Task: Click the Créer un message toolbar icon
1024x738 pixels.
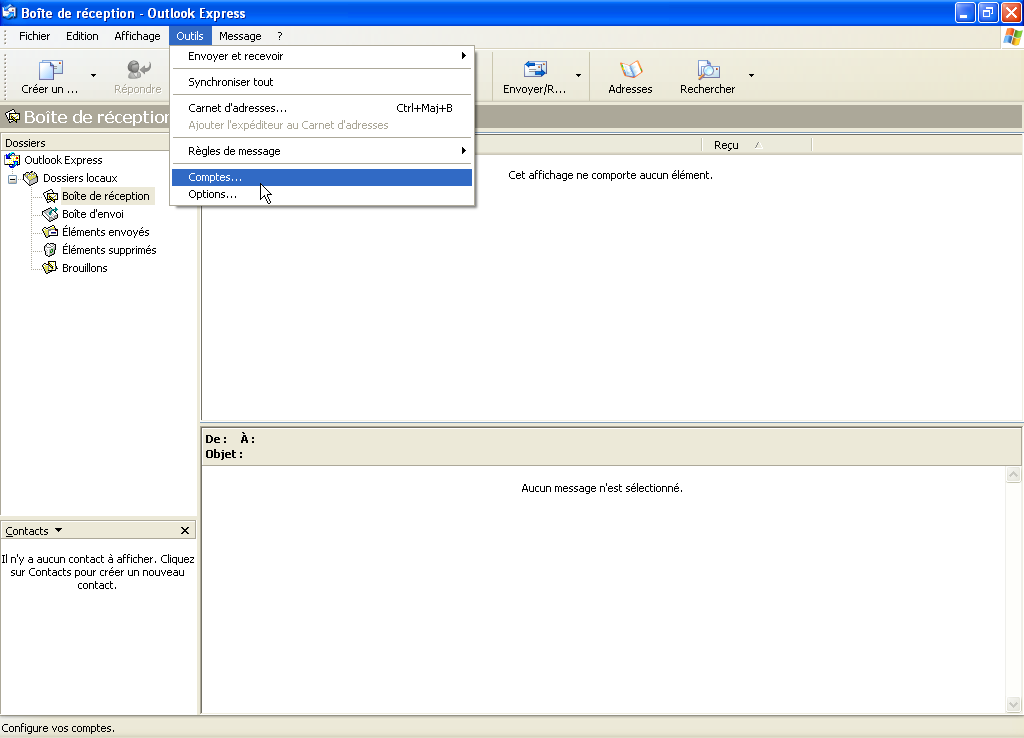Action: [50, 69]
